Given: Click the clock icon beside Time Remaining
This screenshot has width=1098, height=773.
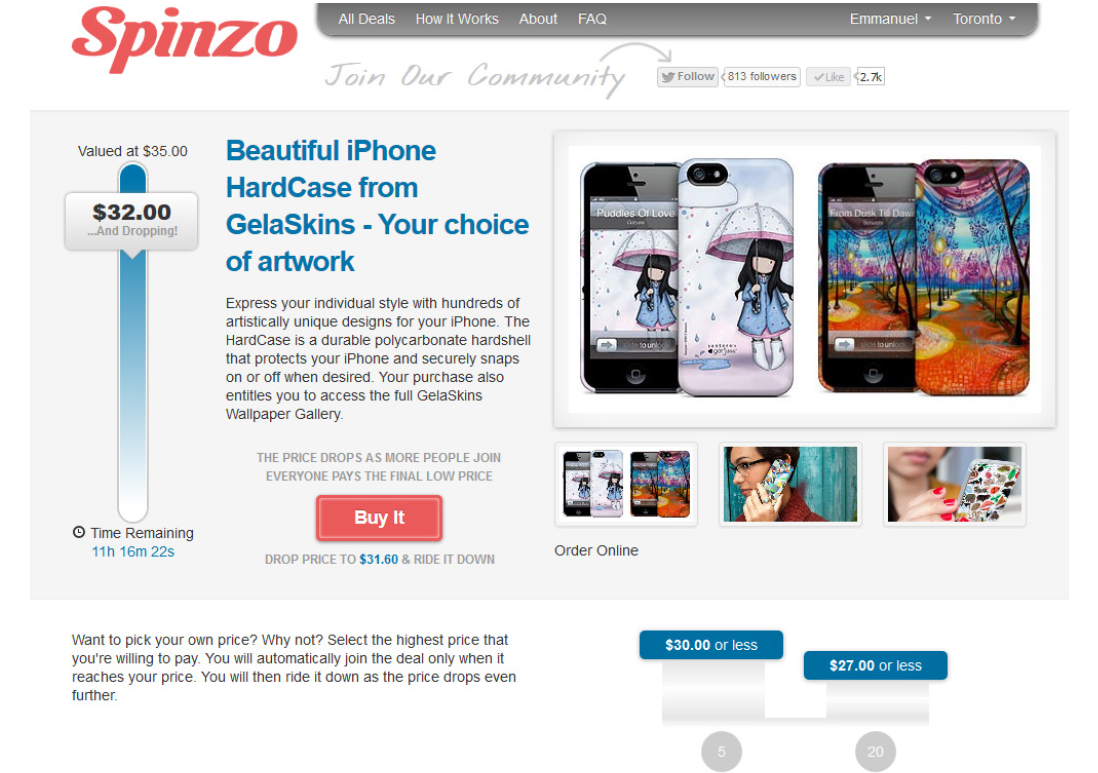Looking at the screenshot, I should [x=79, y=532].
